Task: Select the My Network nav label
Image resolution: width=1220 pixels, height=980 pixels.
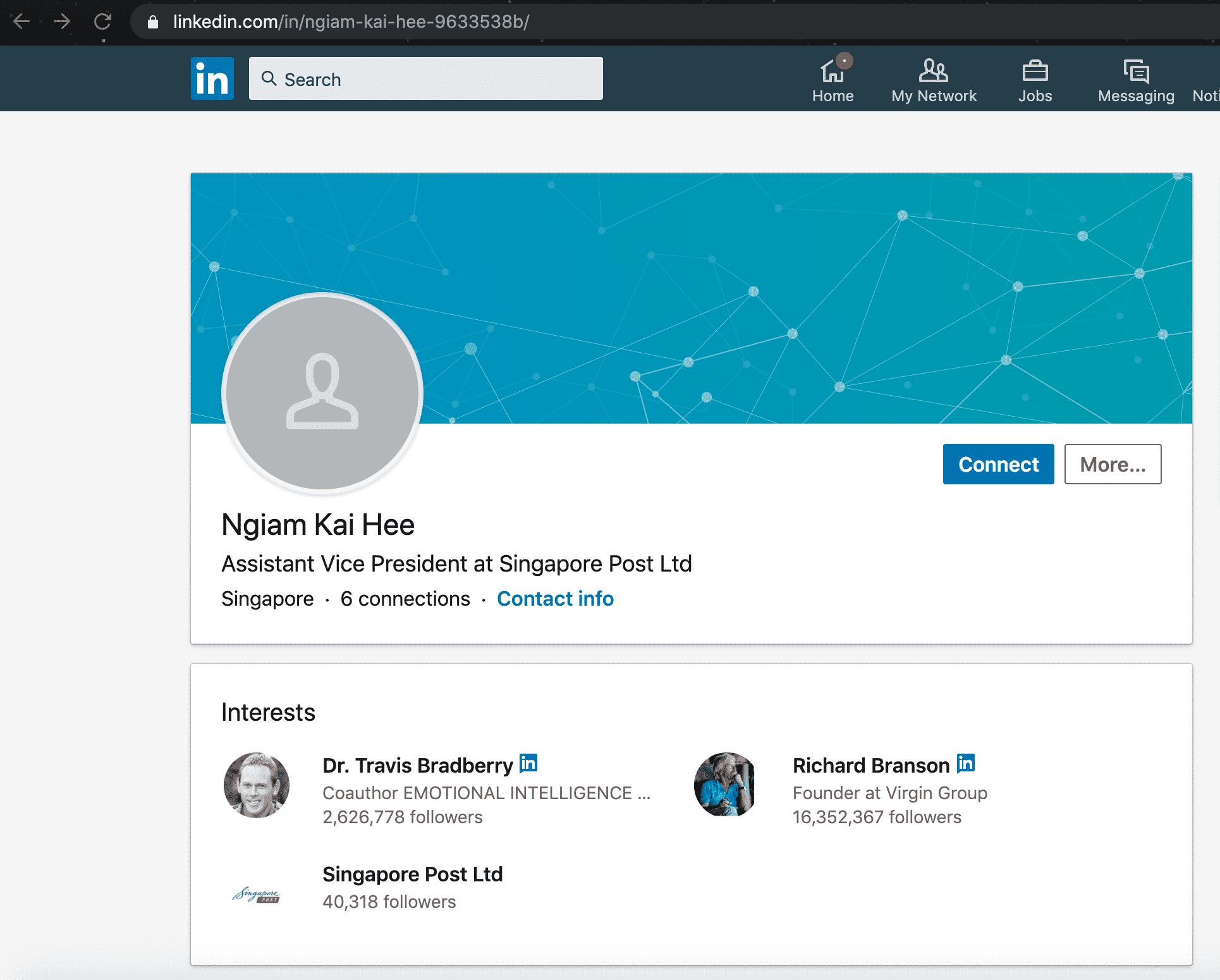Action: [934, 96]
